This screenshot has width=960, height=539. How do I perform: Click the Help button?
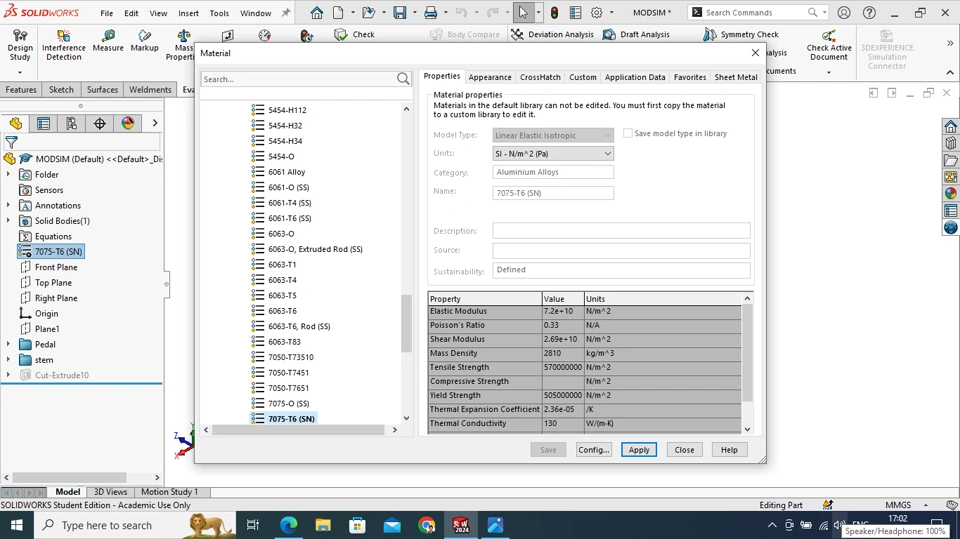729,450
